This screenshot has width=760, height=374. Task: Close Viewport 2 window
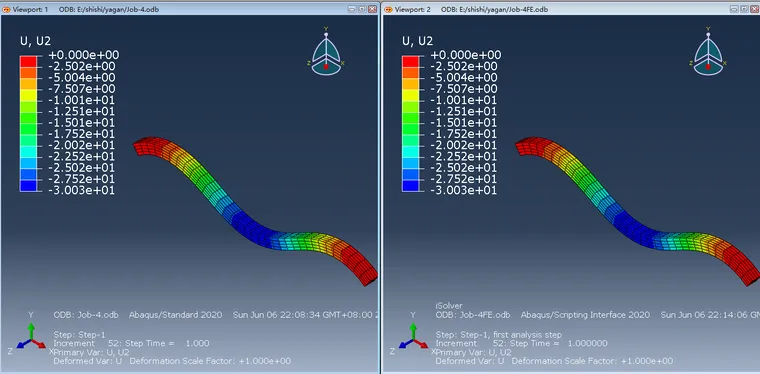coord(755,9)
